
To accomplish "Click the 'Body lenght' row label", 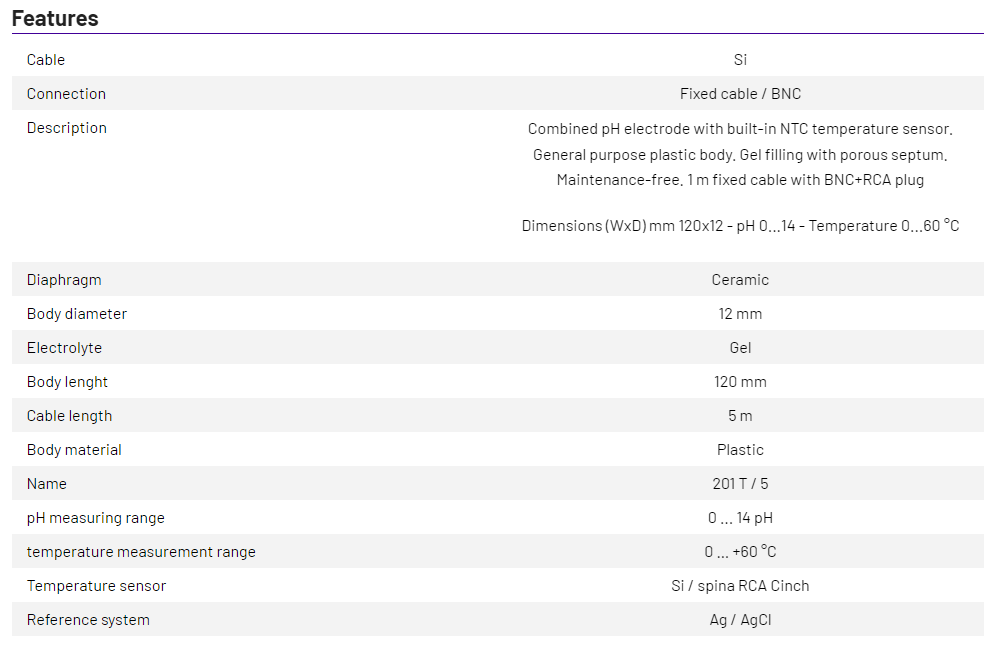I will (67, 382).
